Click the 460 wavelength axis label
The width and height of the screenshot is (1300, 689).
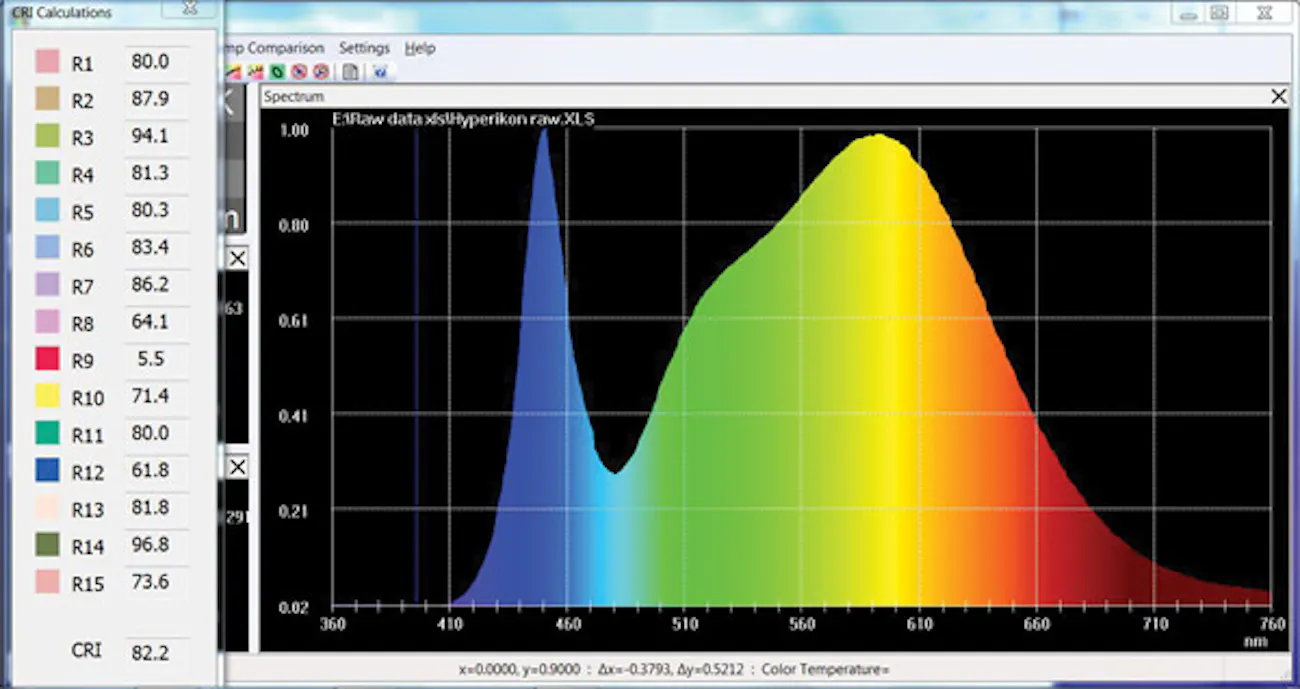point(567,624)
